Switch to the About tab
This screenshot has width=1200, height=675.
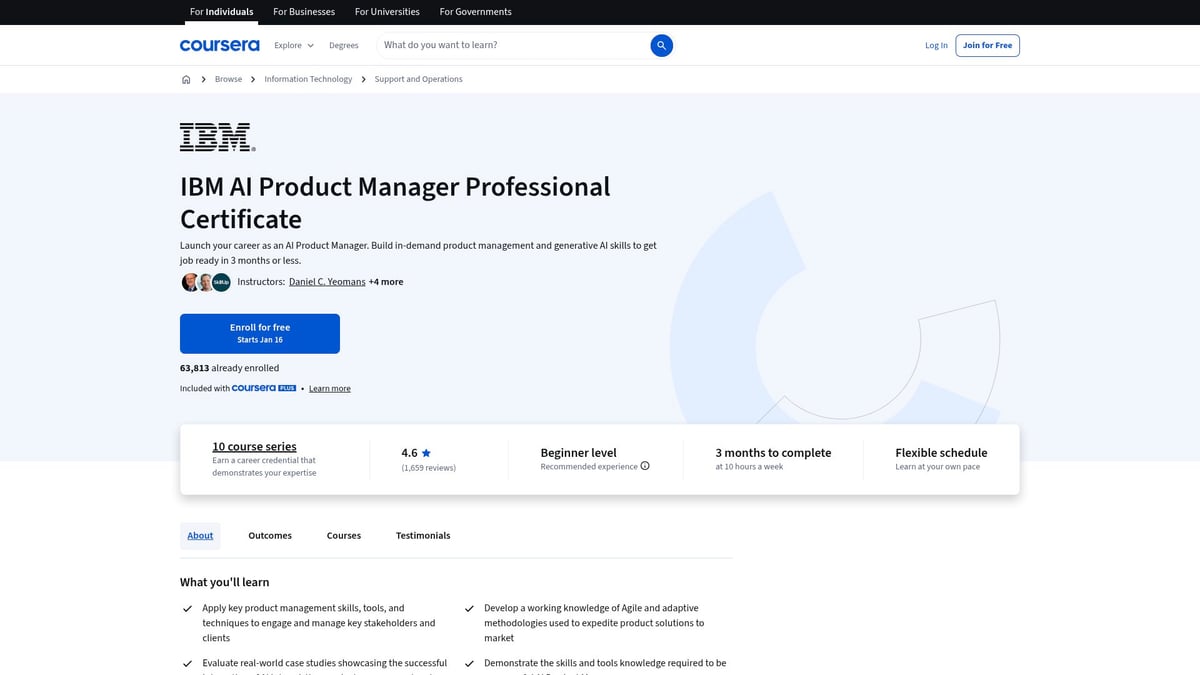[200, 536]
